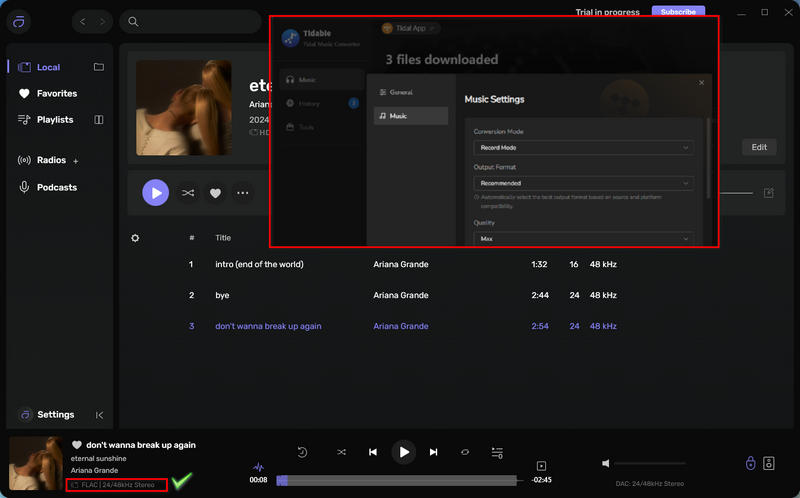The height and width of the screenshot is (498, 800).
Task: Play the album with the purple play button
Action: tap(156, 193)
